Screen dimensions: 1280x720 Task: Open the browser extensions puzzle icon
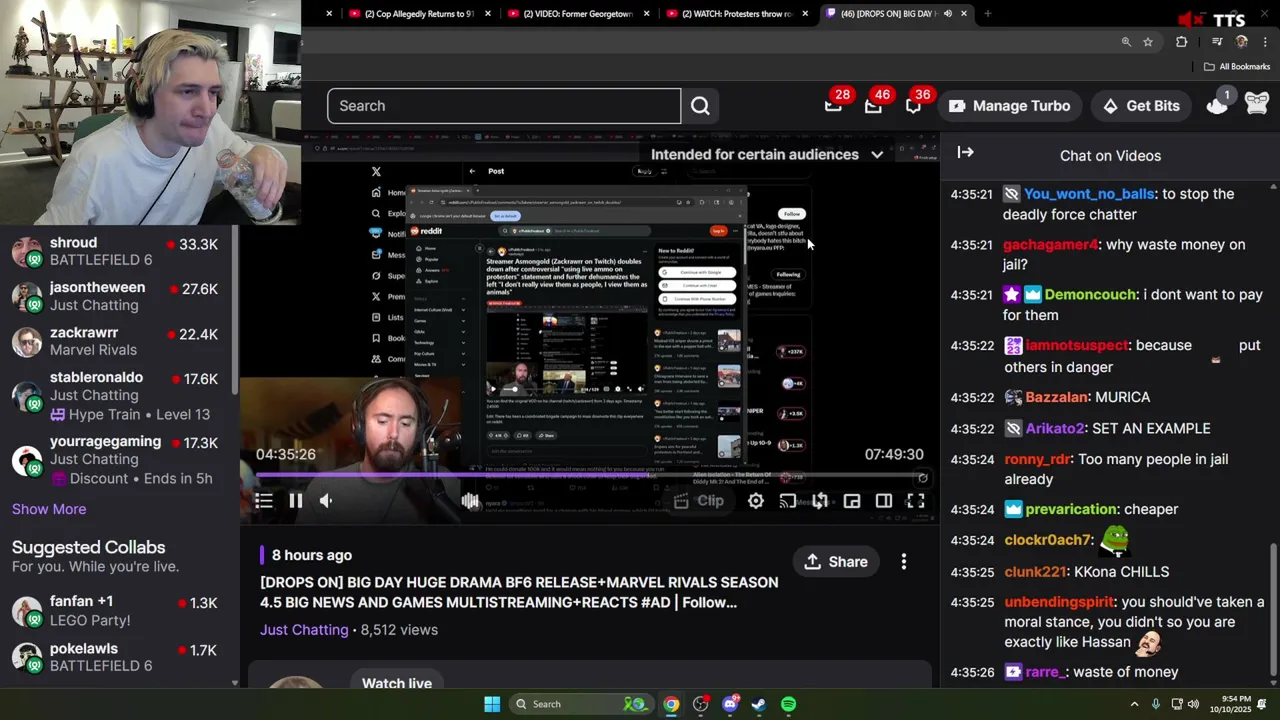point(1182,42)
